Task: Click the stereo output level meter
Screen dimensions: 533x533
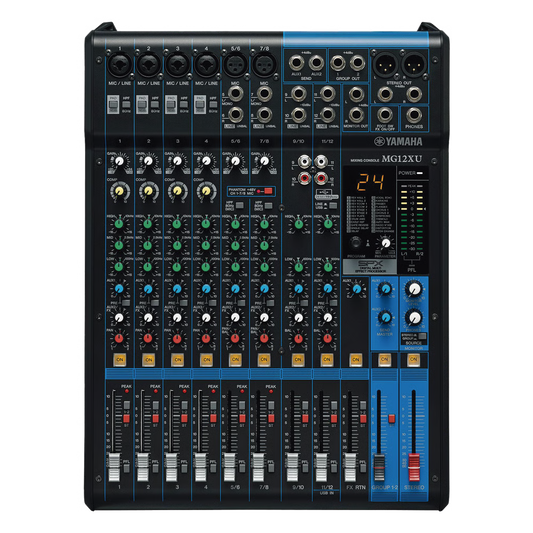Action: click(412, 218)
